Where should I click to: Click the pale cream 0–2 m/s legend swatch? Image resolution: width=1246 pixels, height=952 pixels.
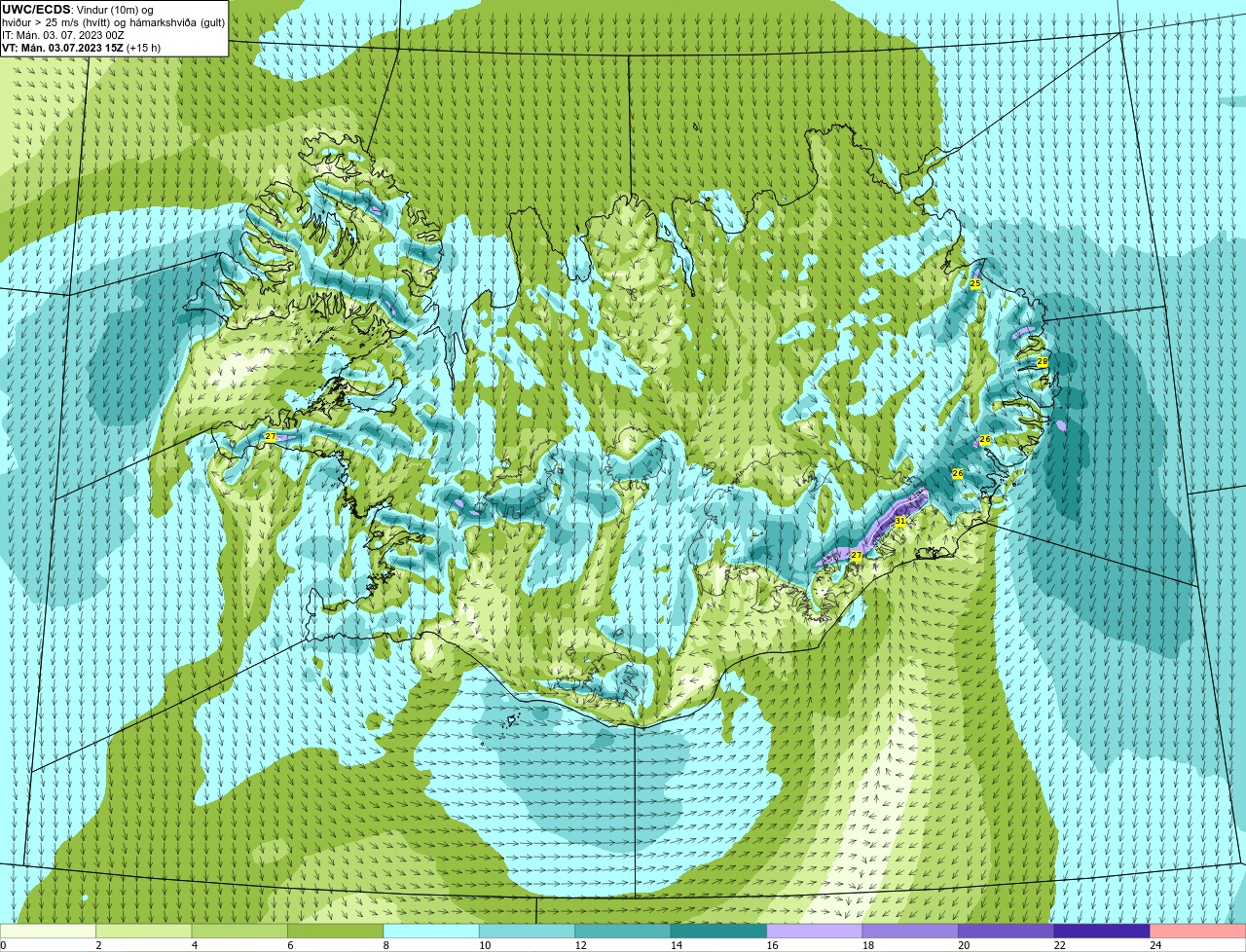[49, 931]
